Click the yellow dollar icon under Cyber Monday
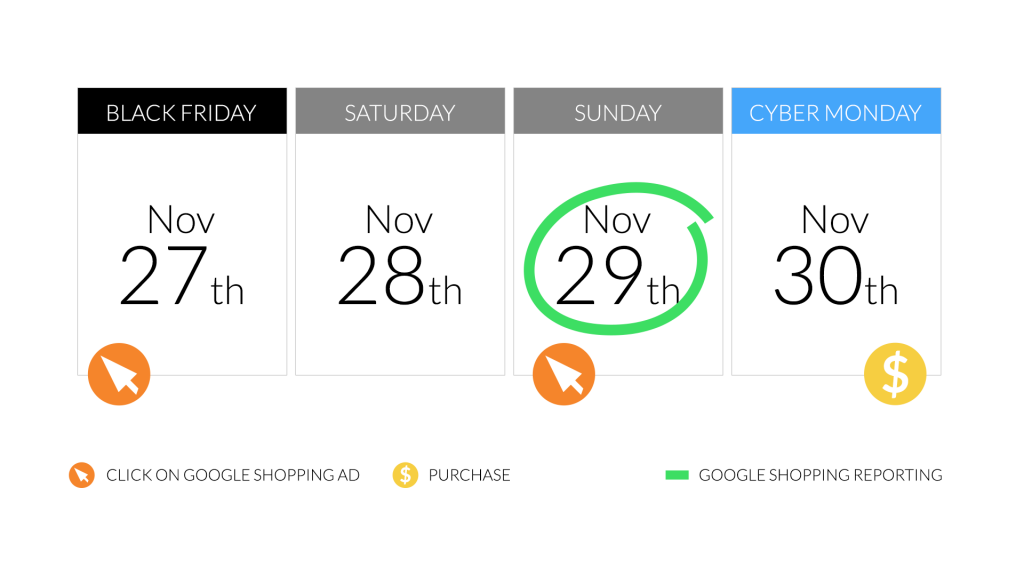Screen dimensions: 1024x576 click(x=895, y=374)
